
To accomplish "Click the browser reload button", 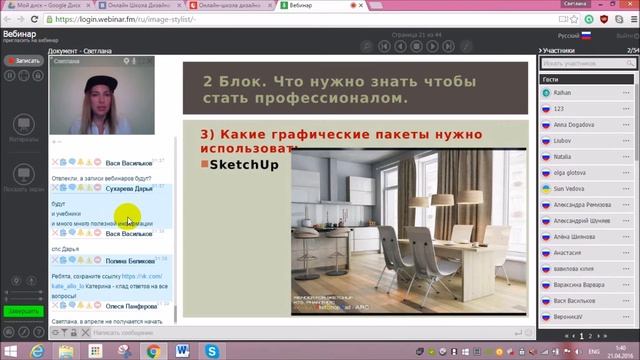I will point(34,19).
